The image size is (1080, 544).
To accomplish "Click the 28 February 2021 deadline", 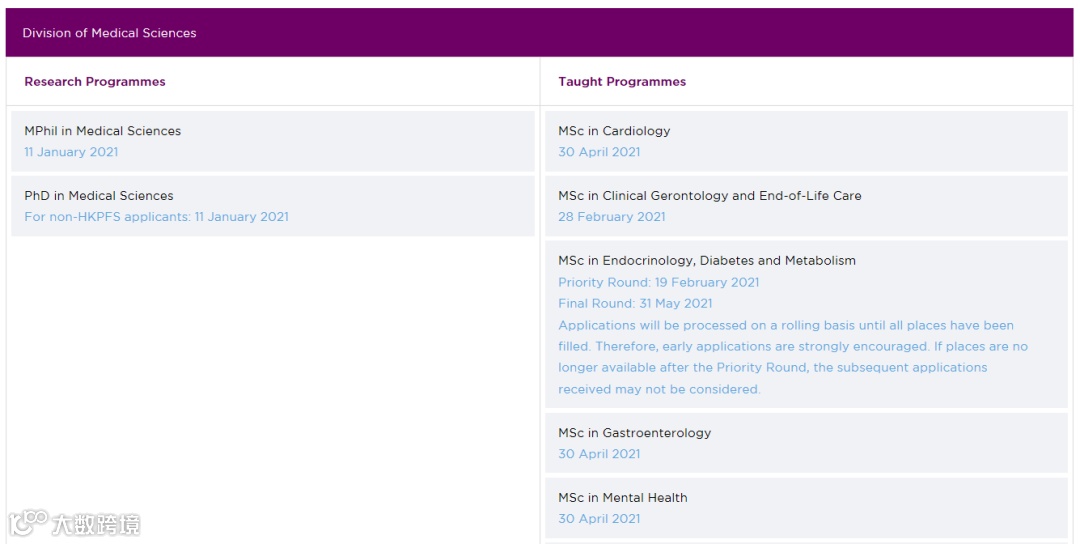I will coord(611,217).
